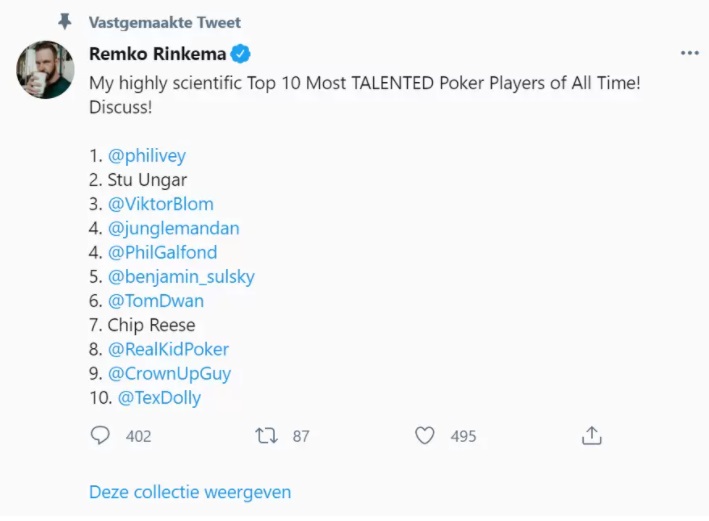Click the reply speech bubble icon
709x521 pixels.
click(x=100, y=436)
